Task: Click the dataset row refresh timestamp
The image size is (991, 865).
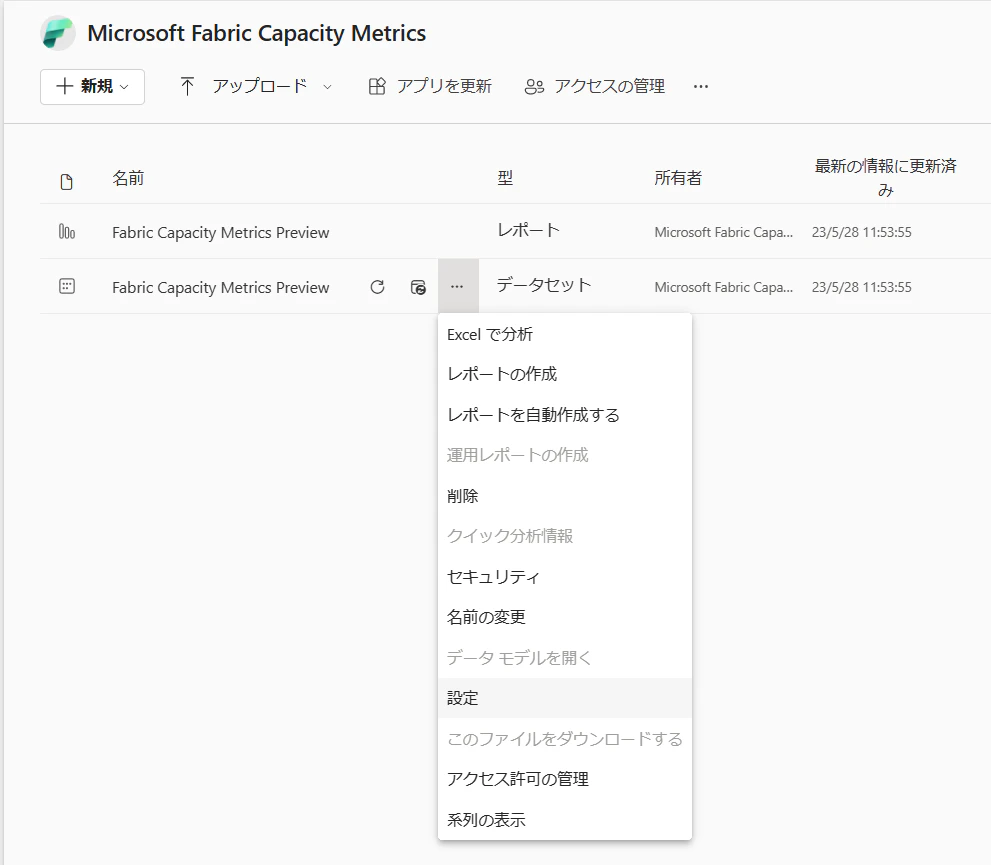Action: point(861,287)
